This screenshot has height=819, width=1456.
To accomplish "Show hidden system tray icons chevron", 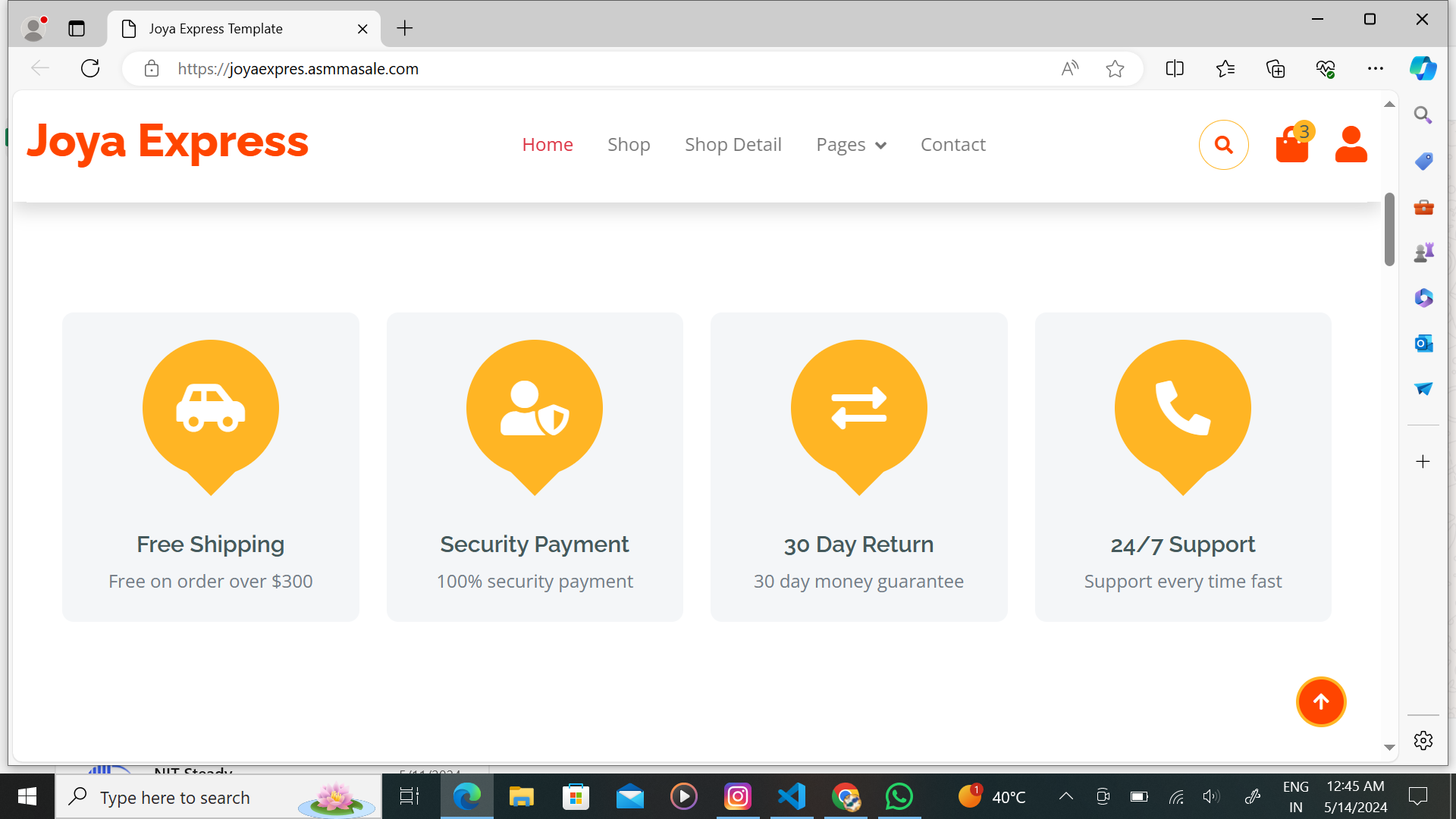I will [1065, 796].
